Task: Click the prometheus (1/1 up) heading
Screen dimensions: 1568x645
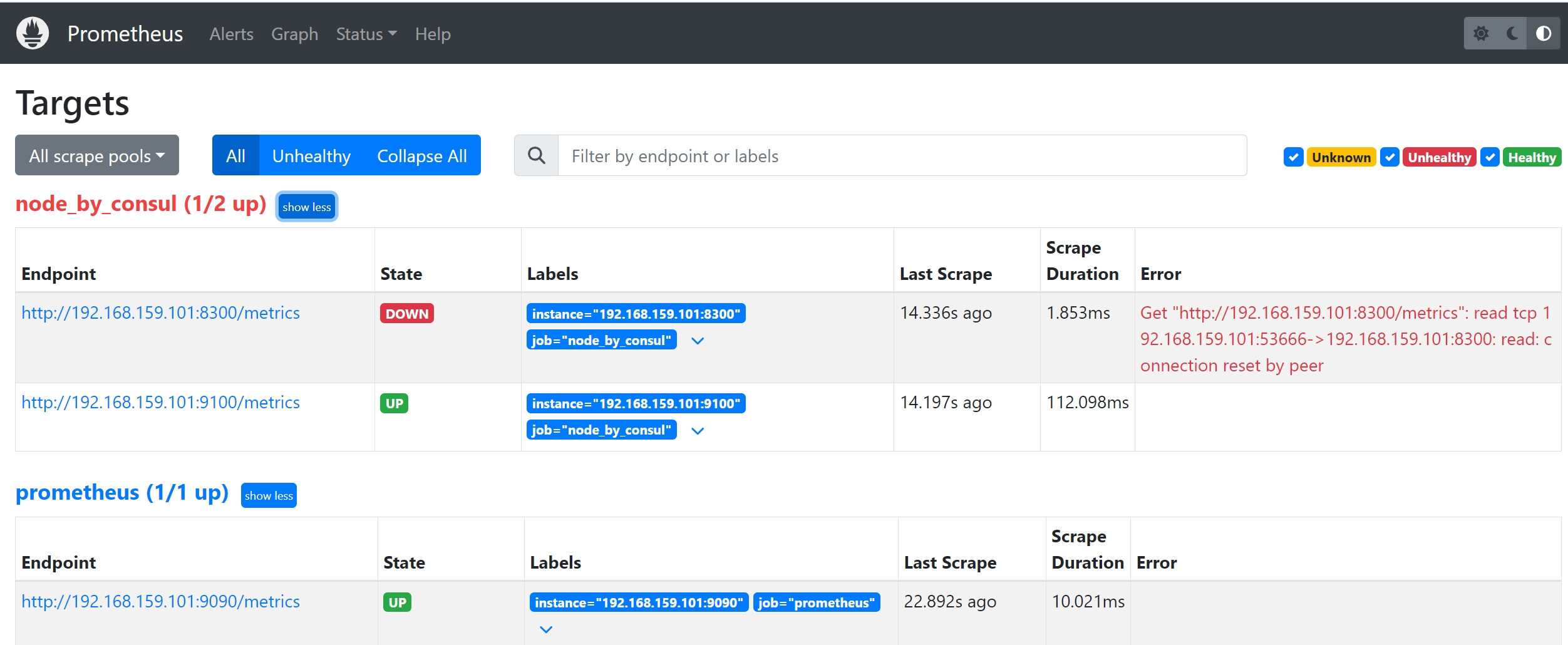Action: [122, 493]
